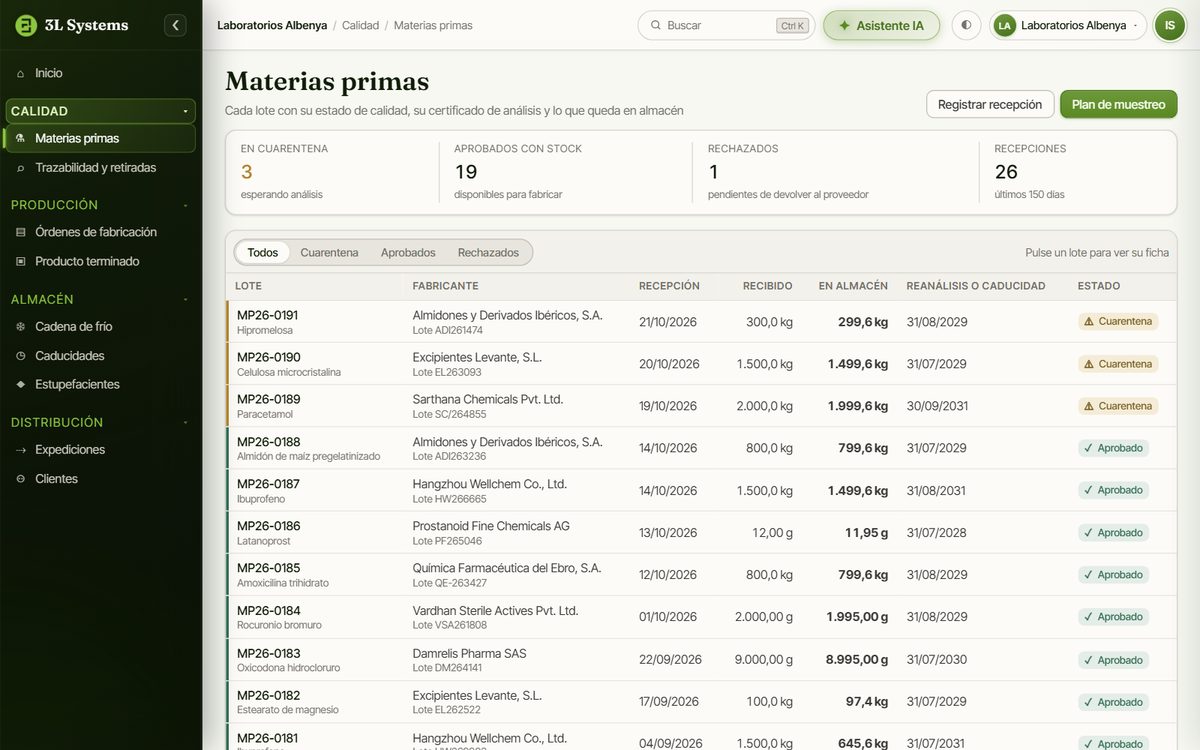Image resolution: width=1200 pixels, height=750 pixels.
Task: Click the sparkle icon on Asistente IA
Action: tap(844, 25)
